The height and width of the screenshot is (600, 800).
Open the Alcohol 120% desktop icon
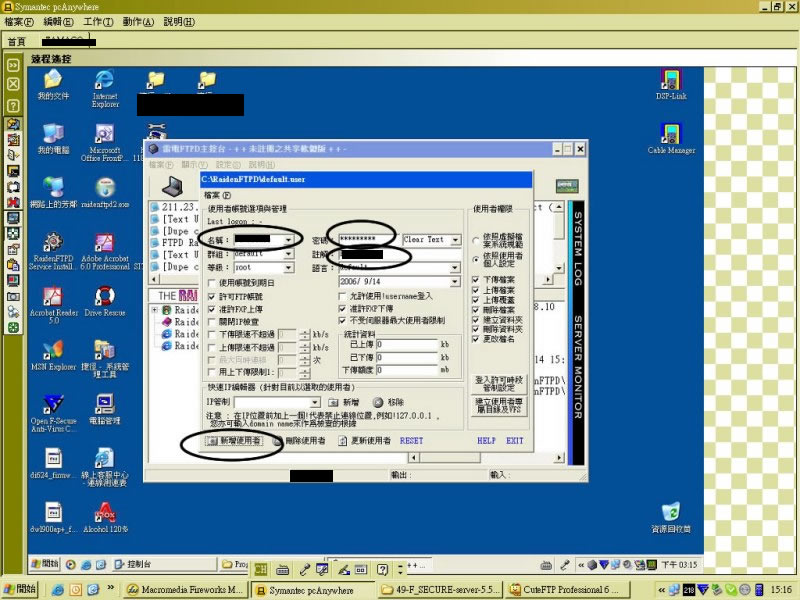[104, 510]
